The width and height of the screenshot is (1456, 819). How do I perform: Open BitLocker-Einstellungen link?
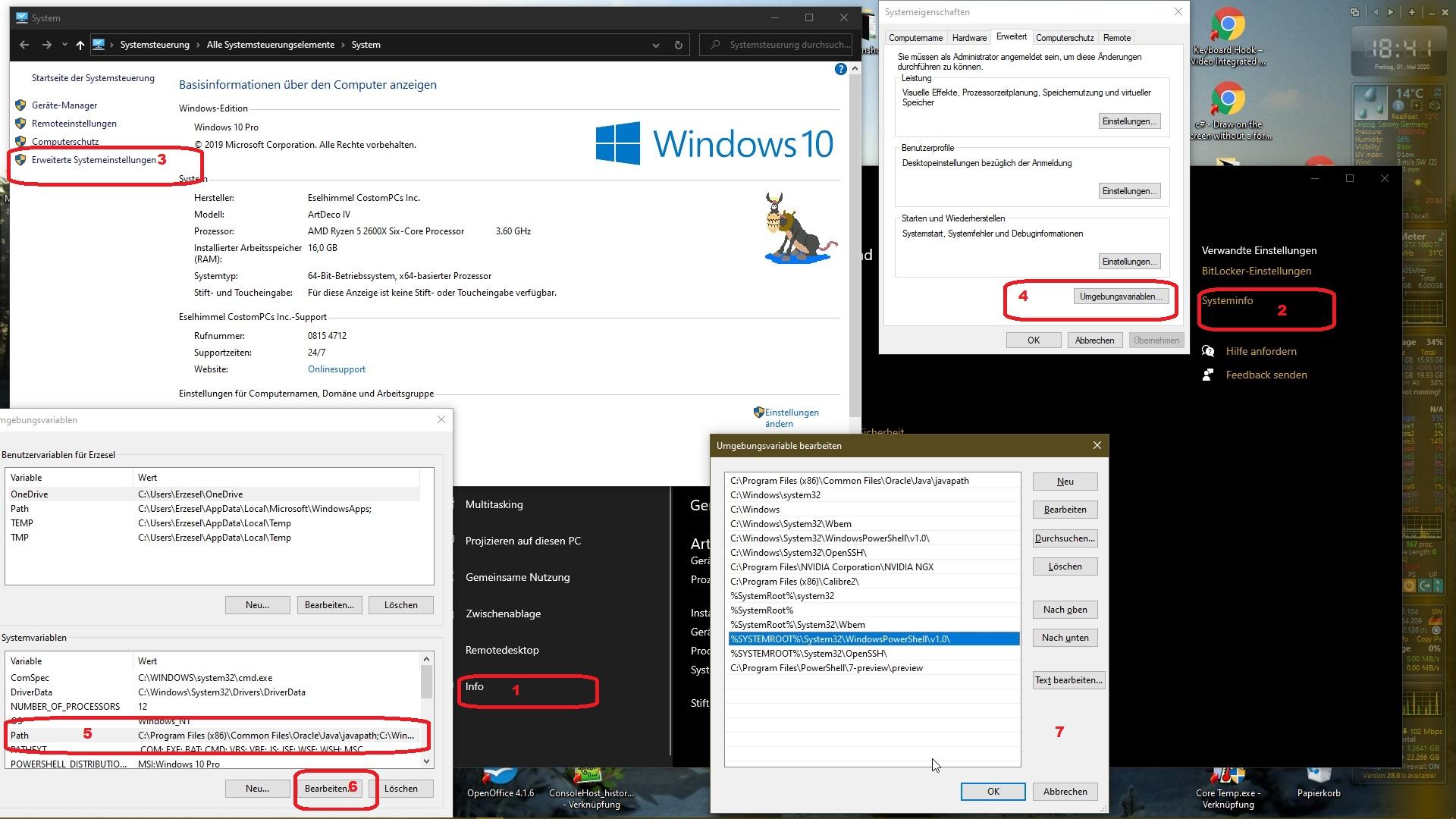click(x=1256, y=271)
